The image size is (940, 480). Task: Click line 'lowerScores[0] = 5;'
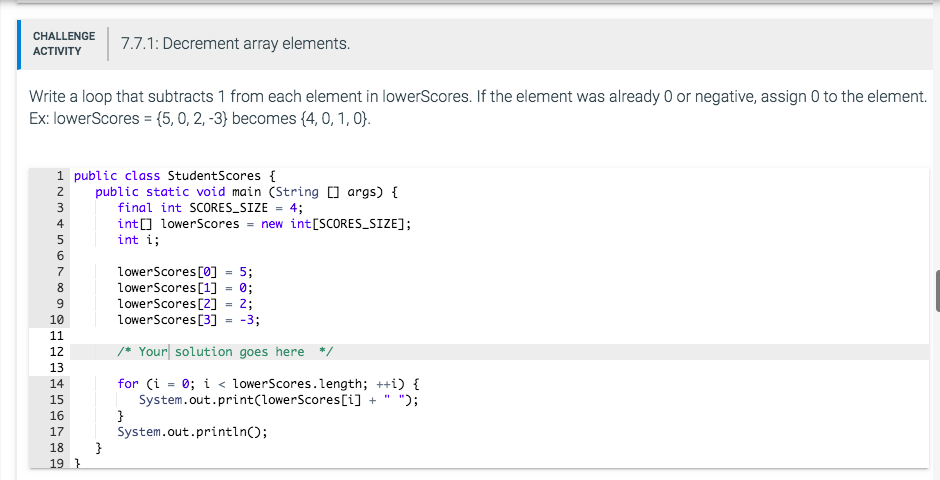pos(185,272)
